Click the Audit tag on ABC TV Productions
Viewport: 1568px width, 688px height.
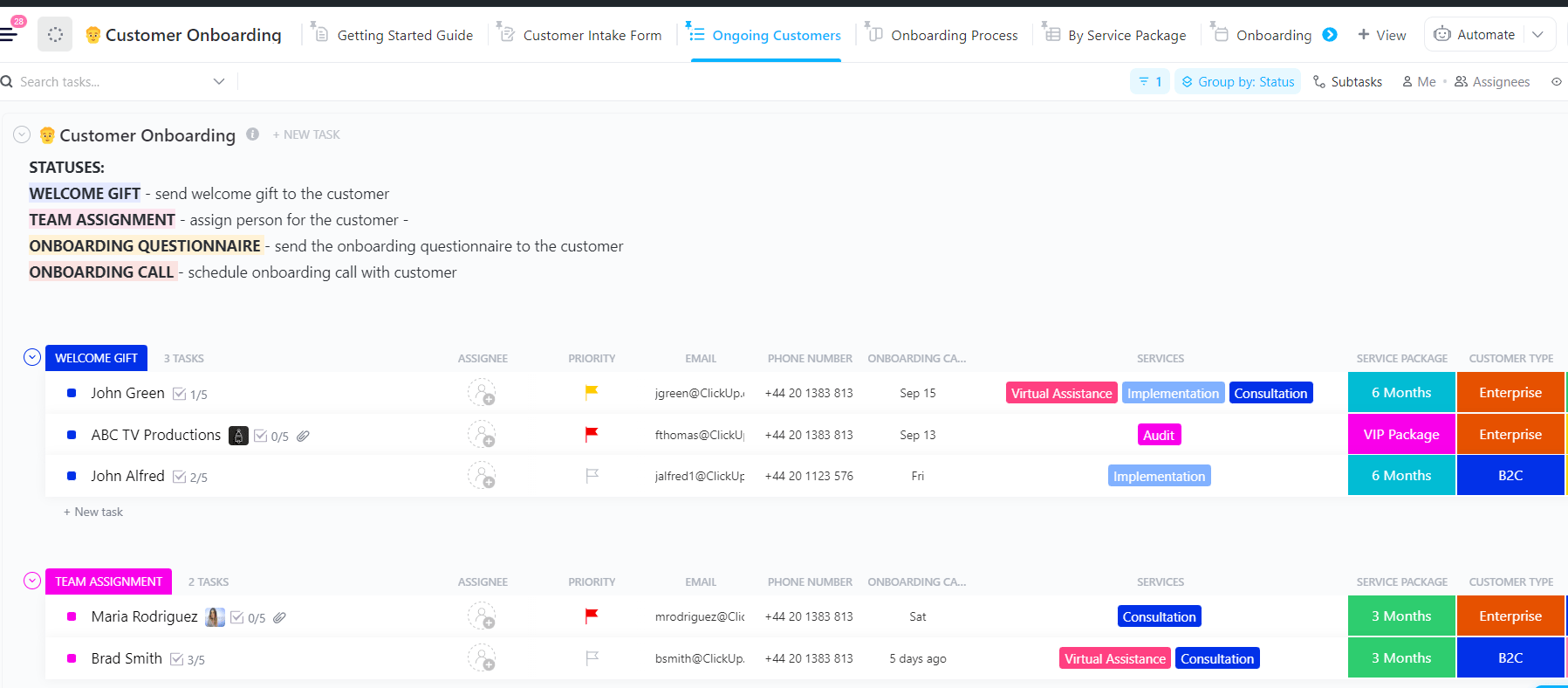click(1159, 435)
